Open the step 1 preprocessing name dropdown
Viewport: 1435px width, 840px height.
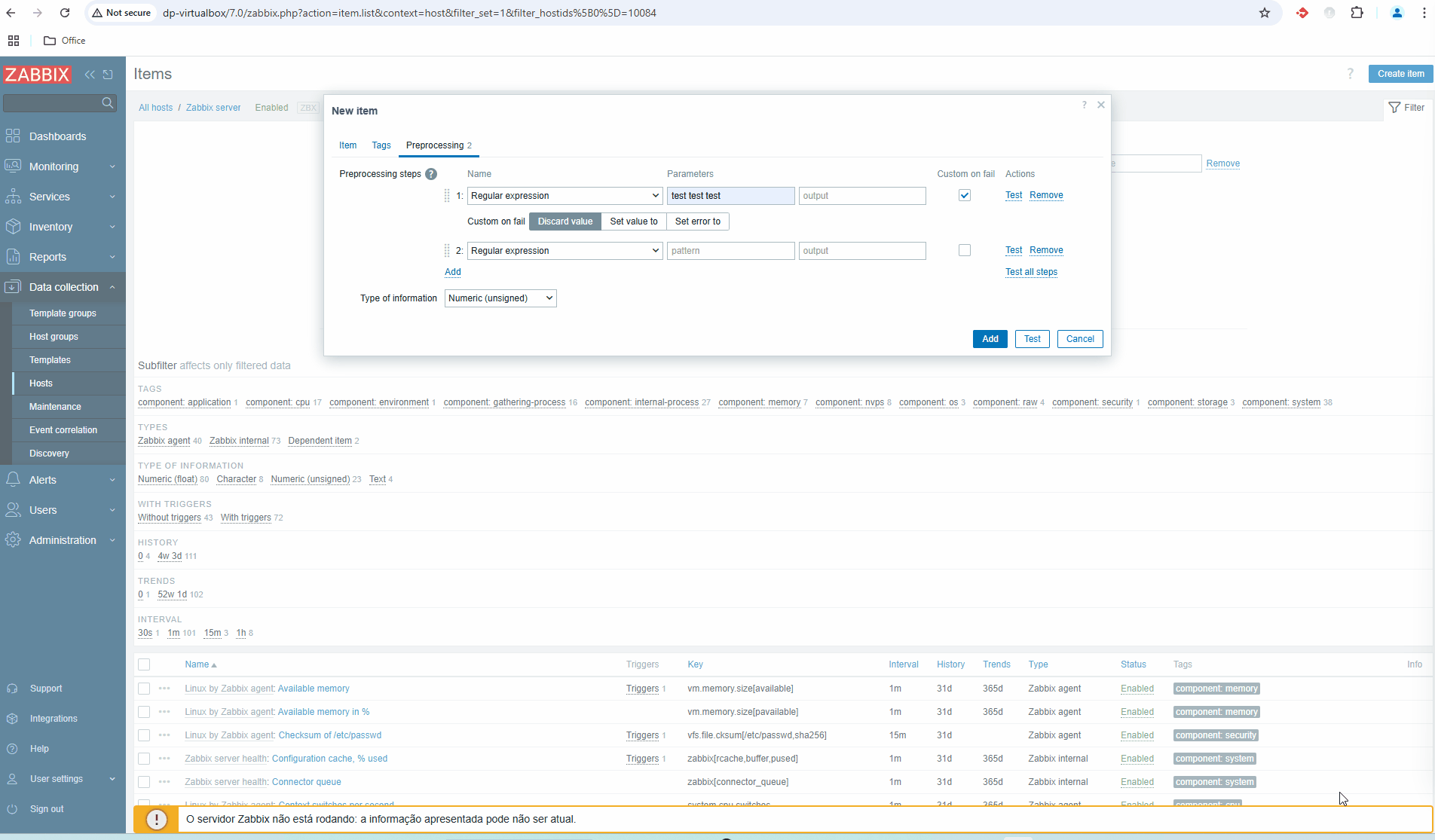tap(565, 196)
